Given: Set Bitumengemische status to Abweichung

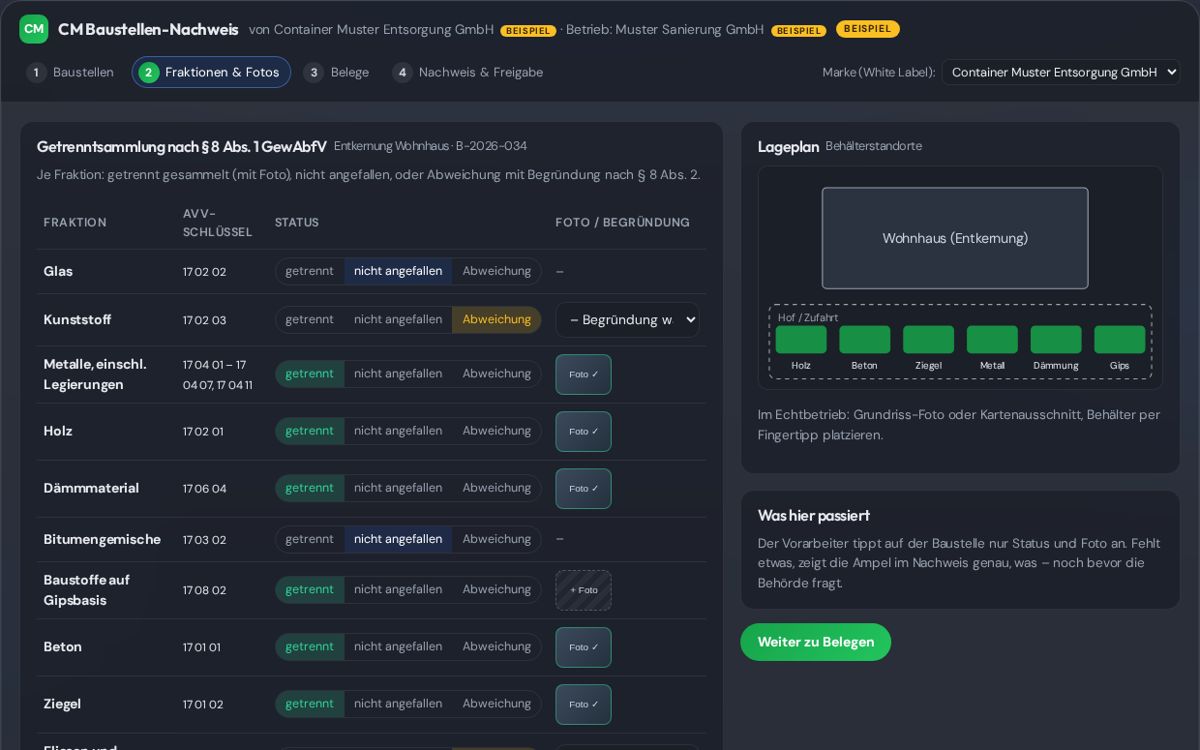Looking at the screenshot, I should tap(496, 539).
